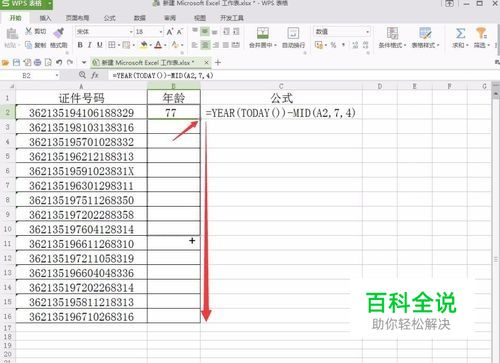The height and width of the screenshot is (363, 500).
Task: Open fill color dropdown arrow
Action: coord(150,45)
